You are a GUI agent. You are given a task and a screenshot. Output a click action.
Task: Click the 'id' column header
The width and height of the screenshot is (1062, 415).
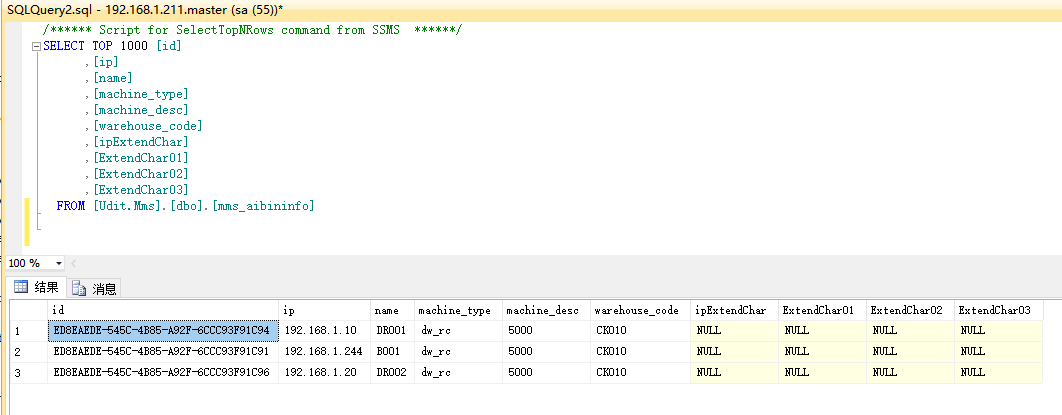coord(162,311)
